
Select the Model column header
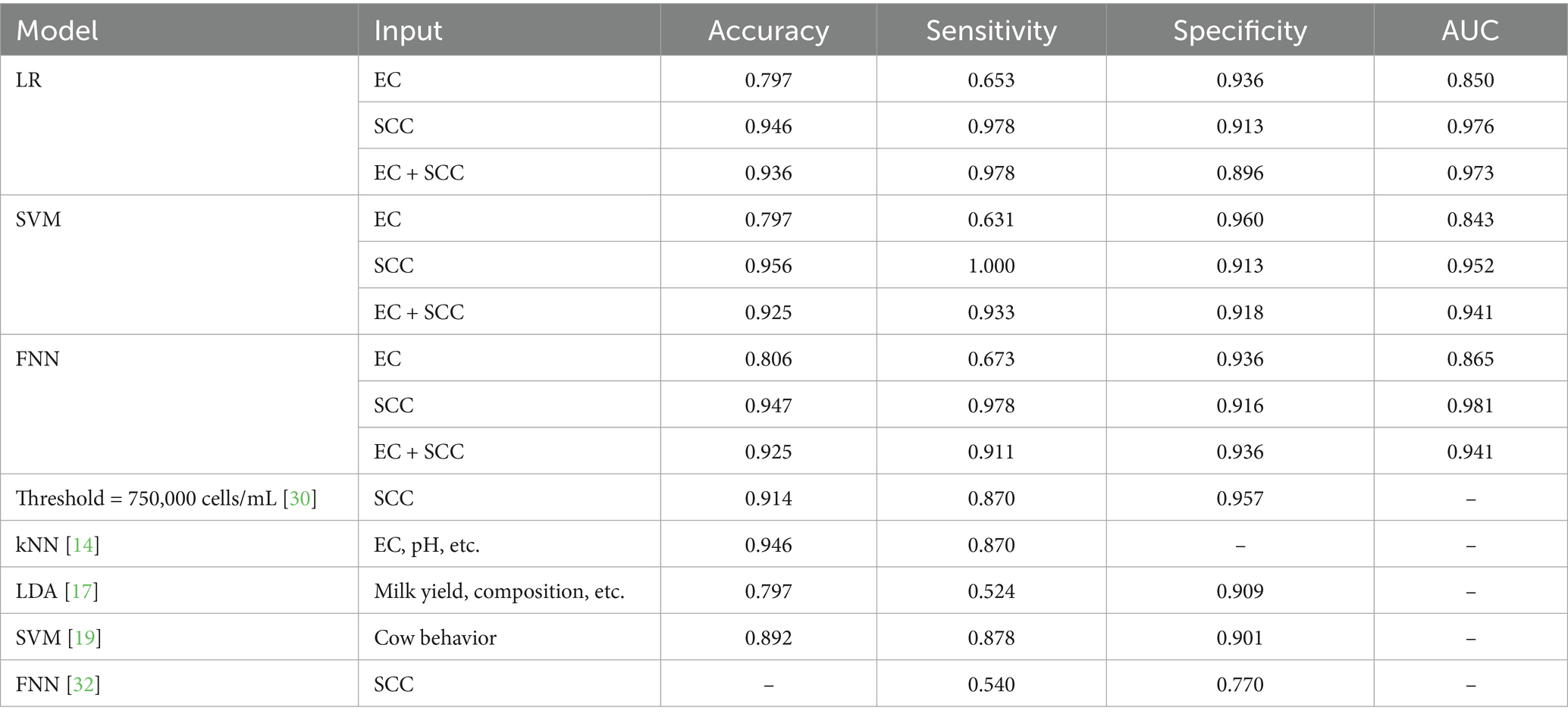58,30
